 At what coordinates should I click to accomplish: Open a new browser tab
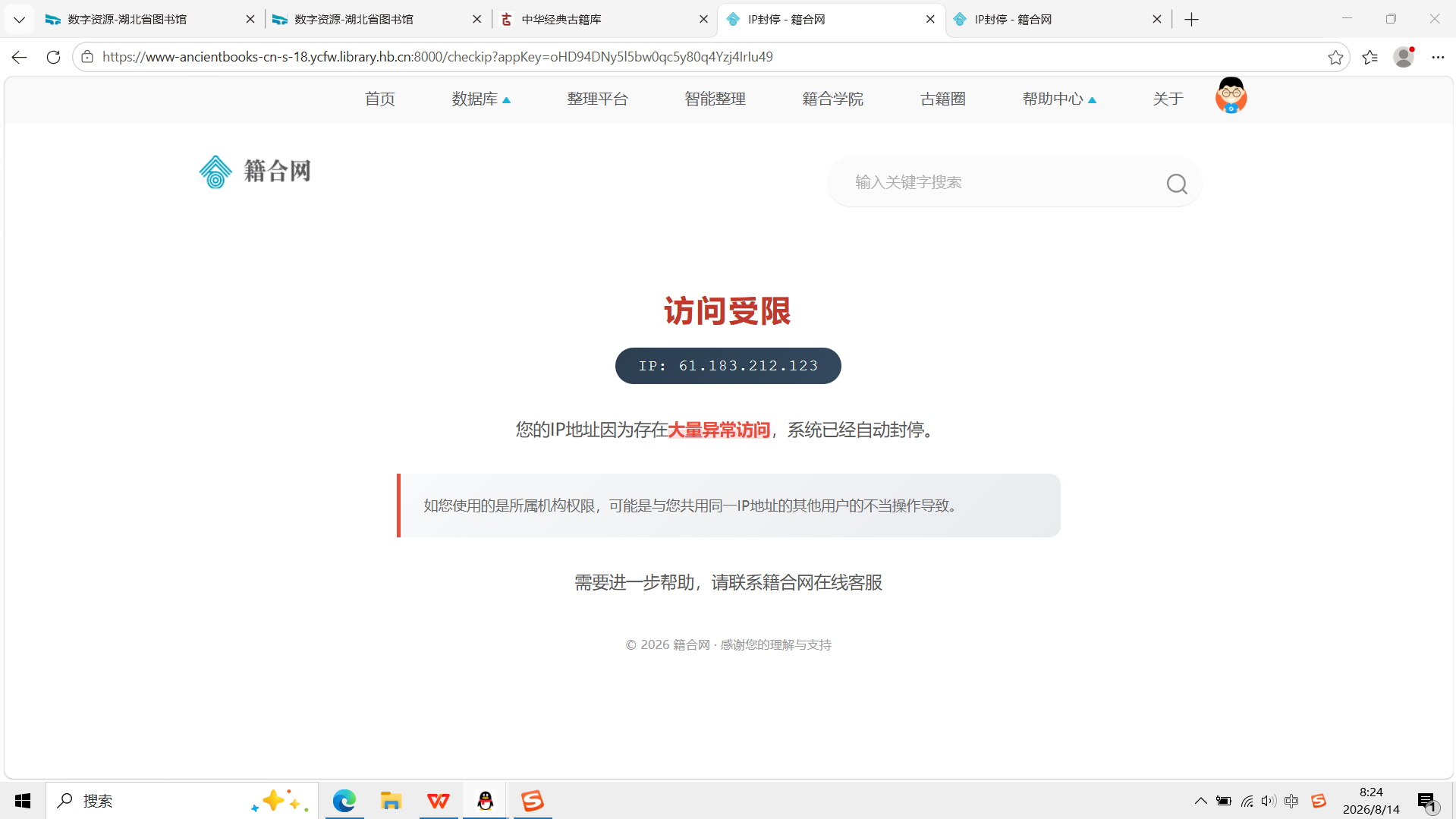coord(1192,20)
